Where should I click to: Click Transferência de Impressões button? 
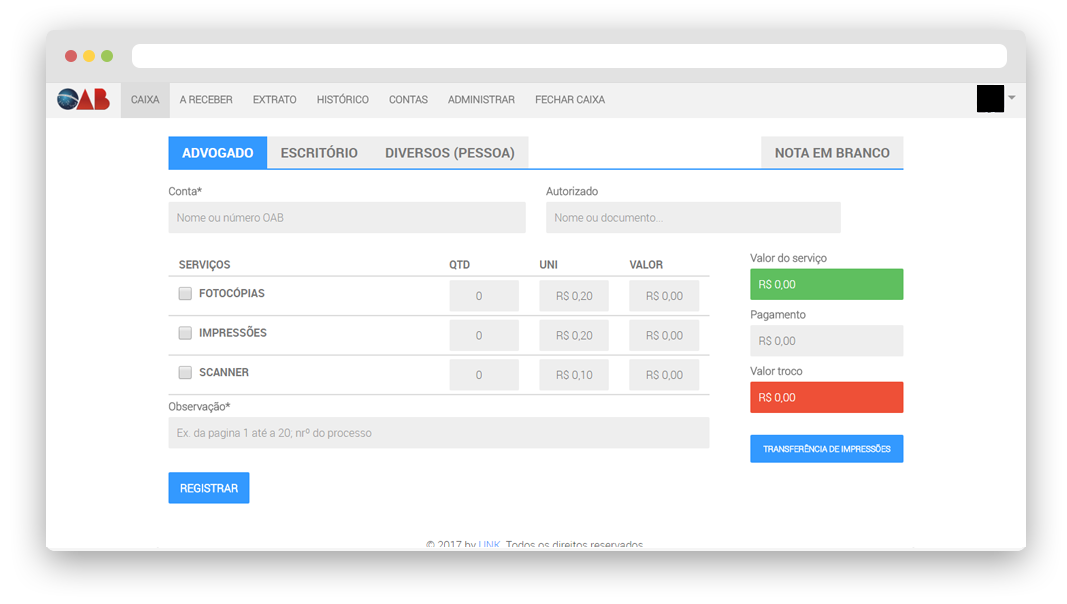[826, 449]
